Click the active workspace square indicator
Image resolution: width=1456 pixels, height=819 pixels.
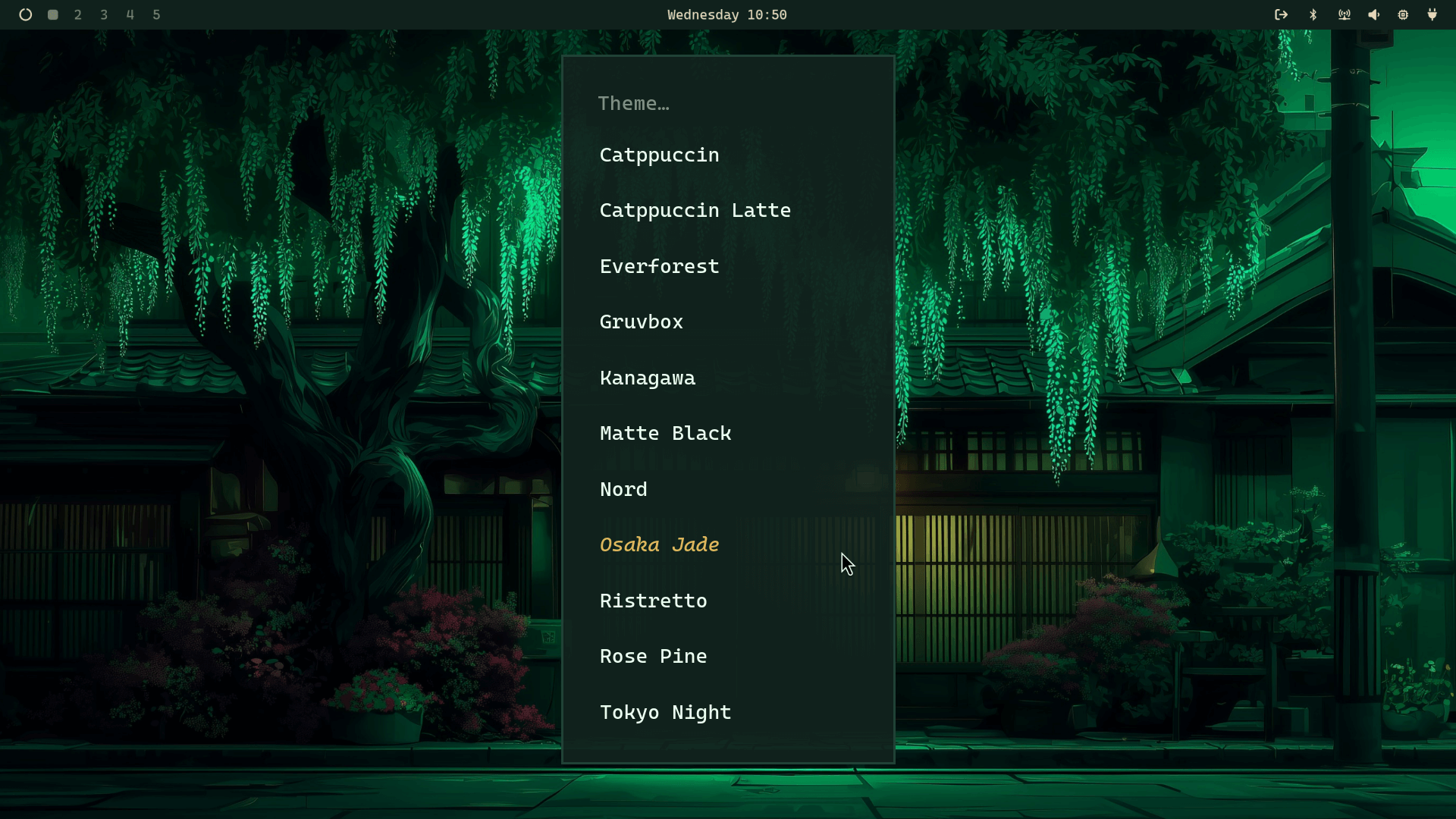coord(53,14)
